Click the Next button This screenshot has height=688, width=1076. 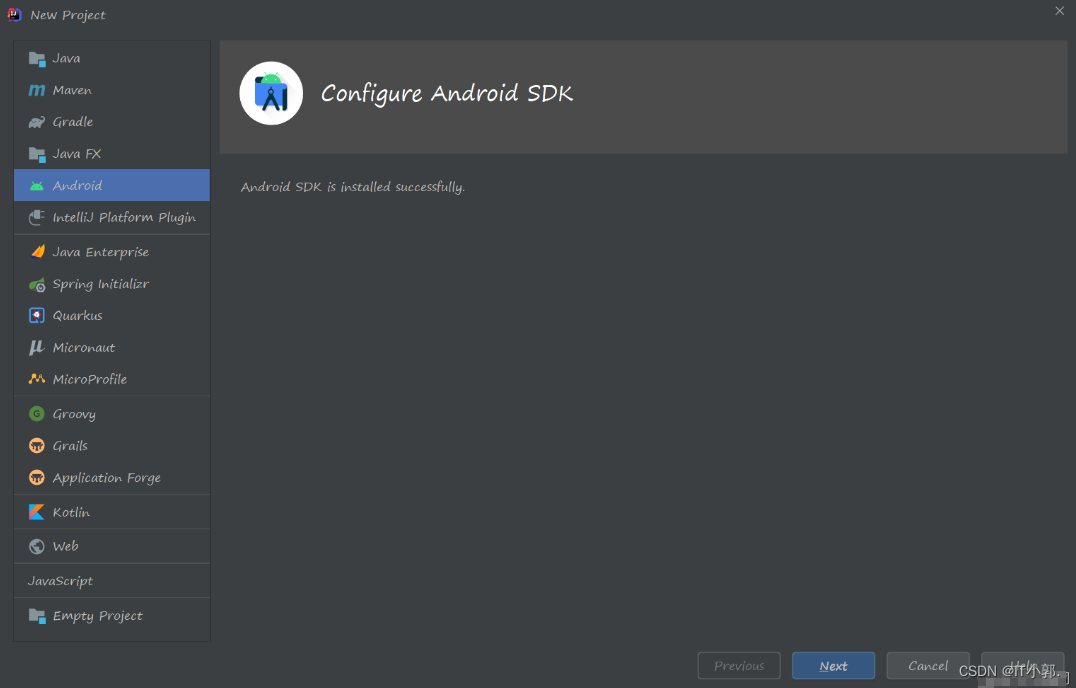point(833,666)
